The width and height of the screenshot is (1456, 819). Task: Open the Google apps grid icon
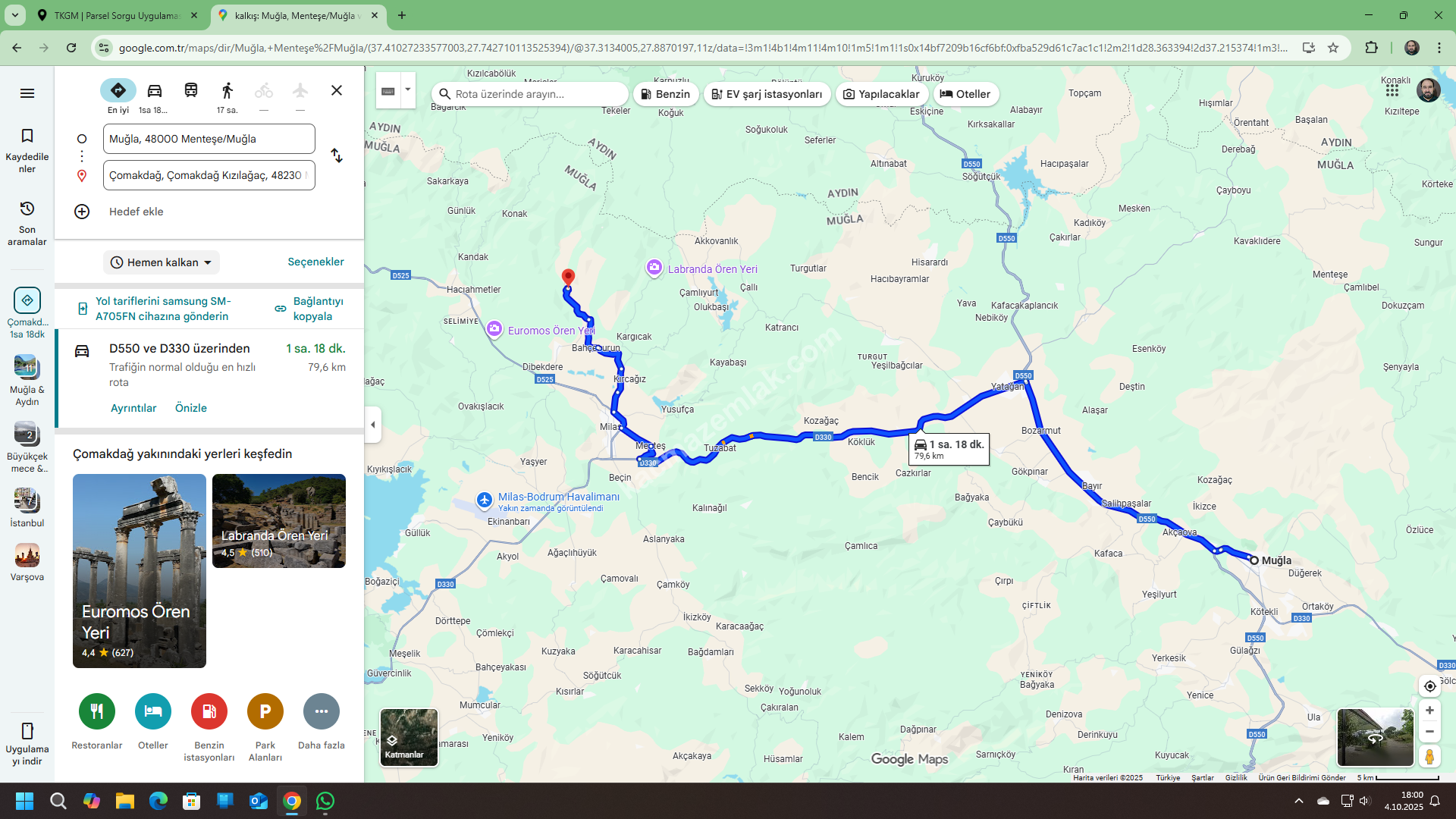(1392, 90)
